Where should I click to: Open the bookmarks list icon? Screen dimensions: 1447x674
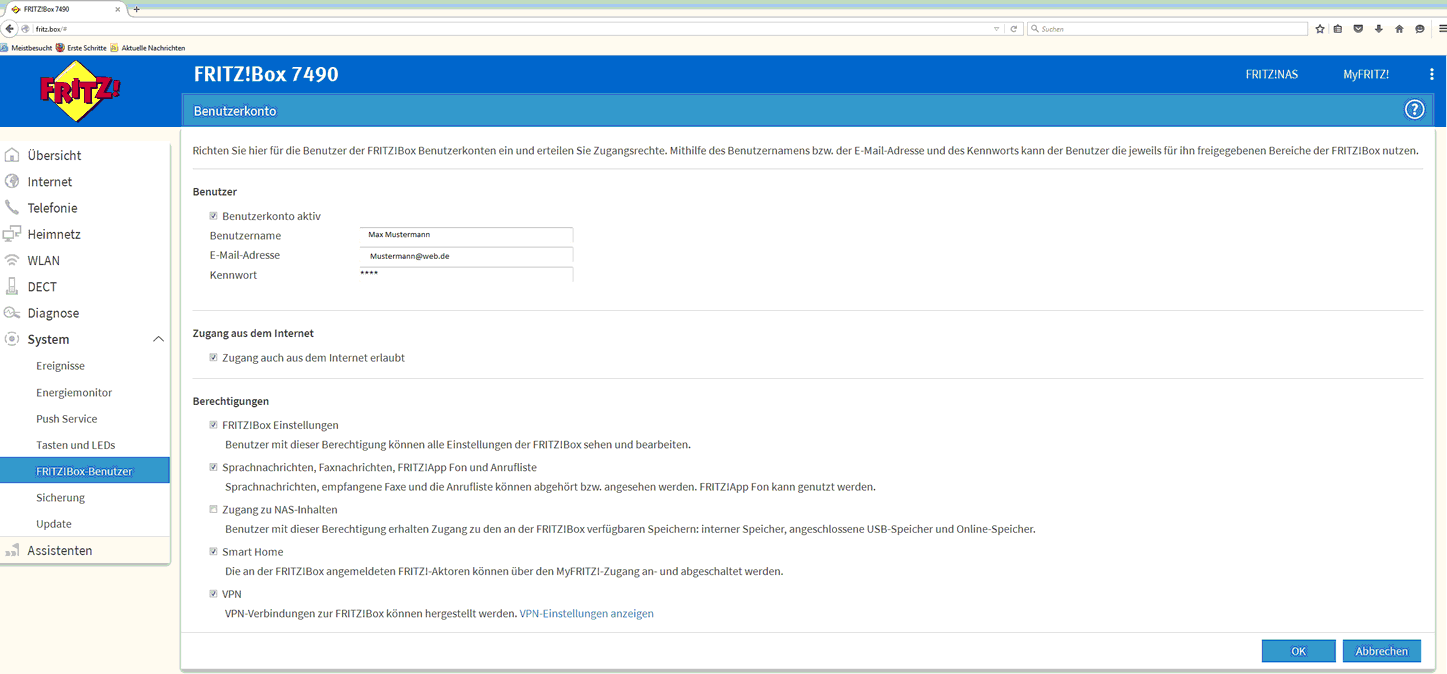[x=1338, y=29]
